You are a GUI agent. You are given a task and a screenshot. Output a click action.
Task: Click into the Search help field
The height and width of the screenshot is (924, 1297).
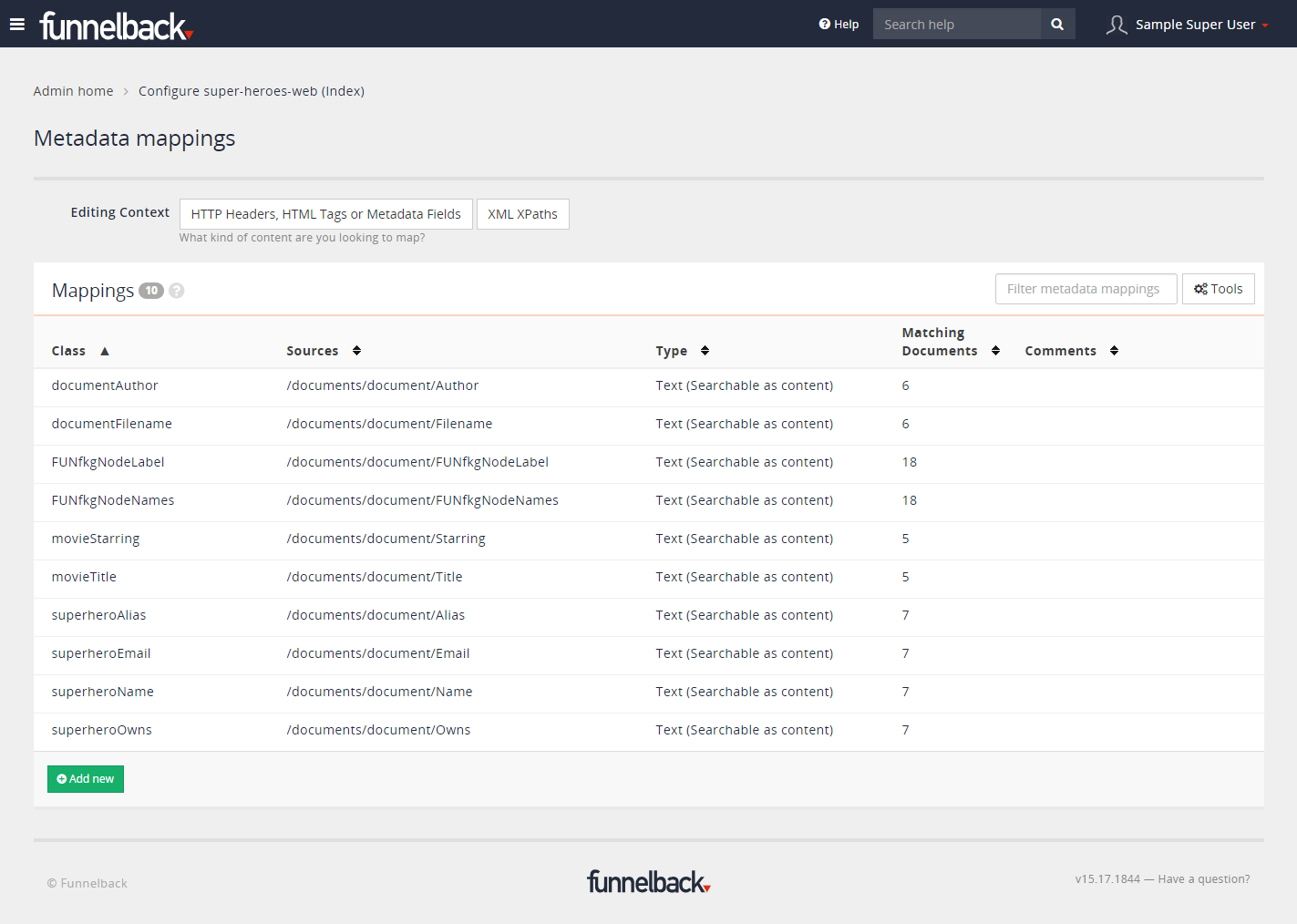pos(956,25)
